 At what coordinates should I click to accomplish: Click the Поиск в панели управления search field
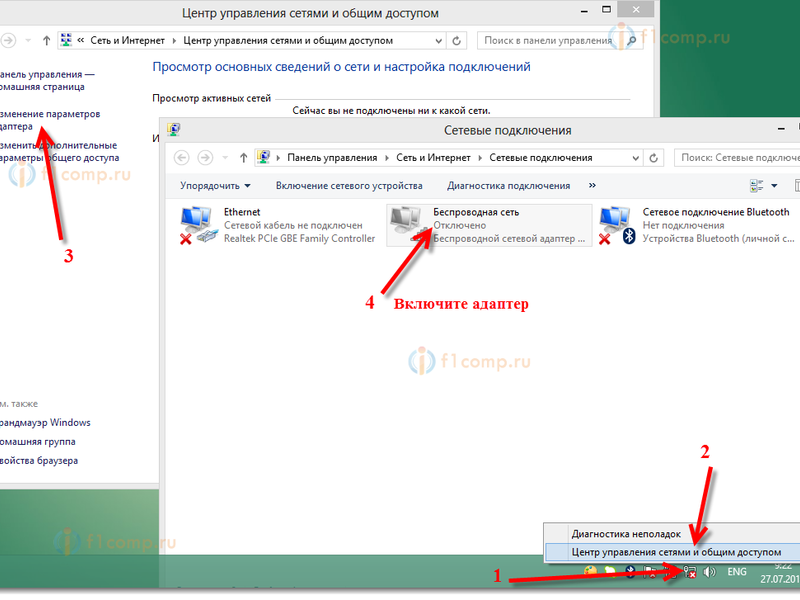click(560, 40)
